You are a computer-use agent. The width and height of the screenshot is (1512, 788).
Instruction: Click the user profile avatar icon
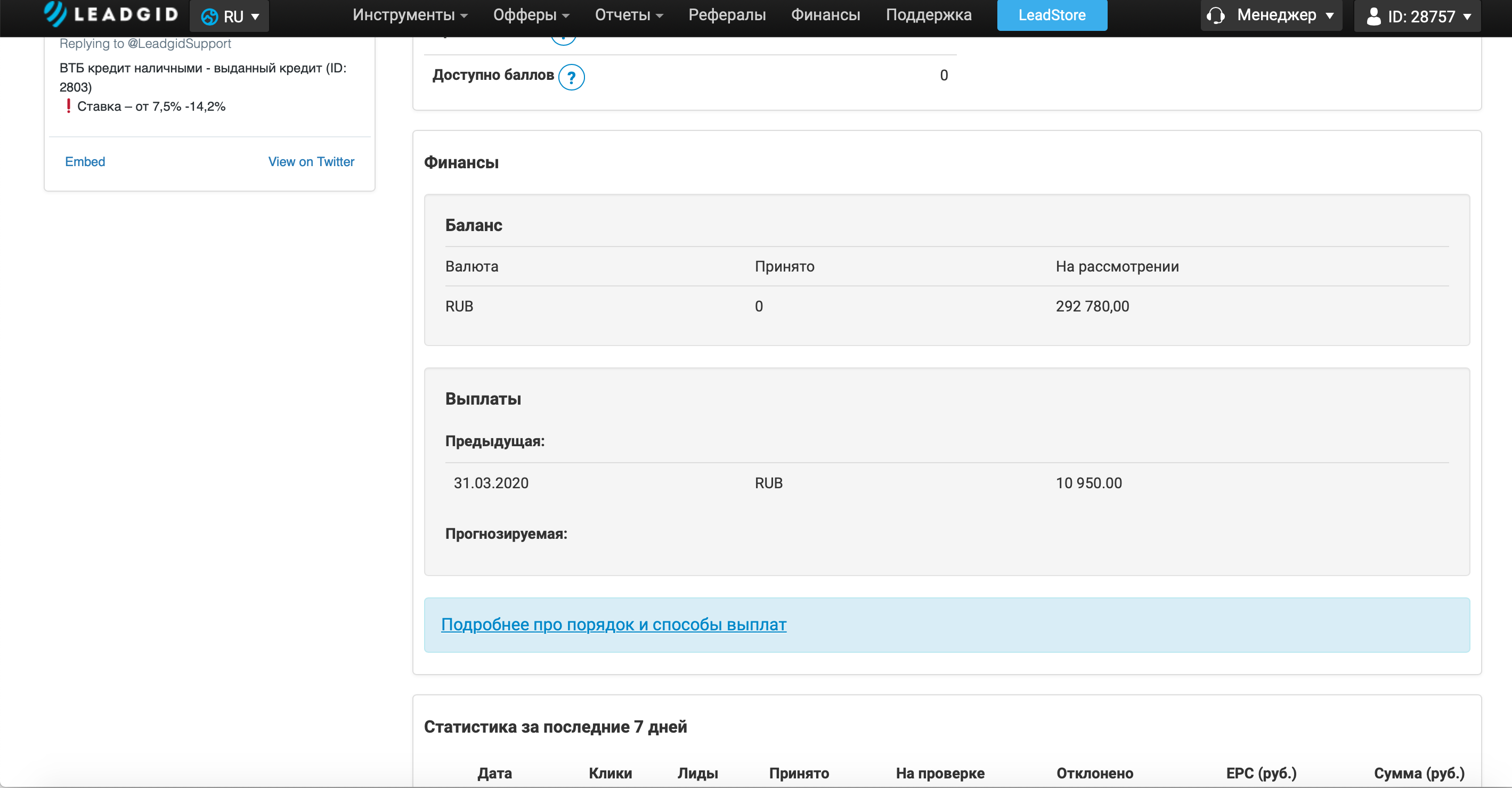[1373, 16]
